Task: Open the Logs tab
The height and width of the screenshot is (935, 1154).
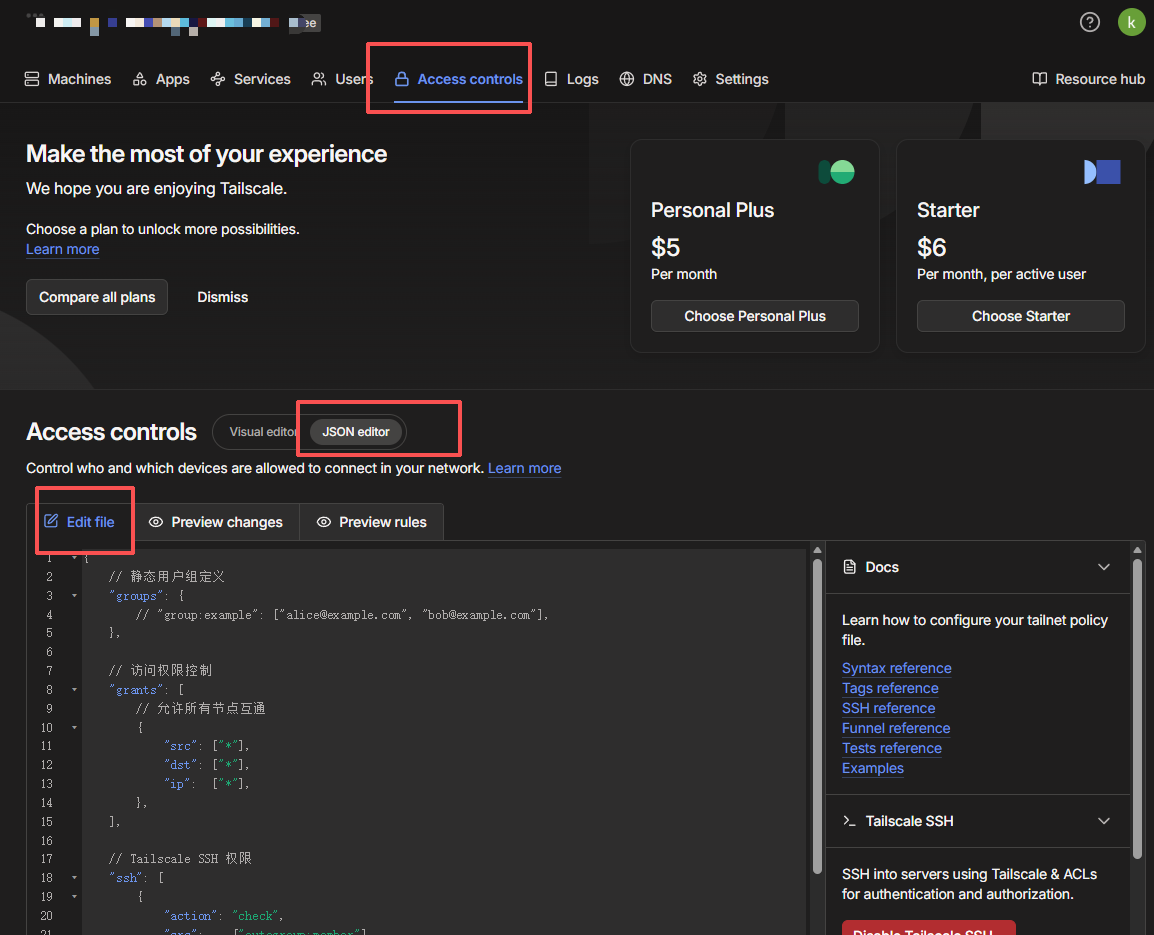Action: [x=571, y=79]
